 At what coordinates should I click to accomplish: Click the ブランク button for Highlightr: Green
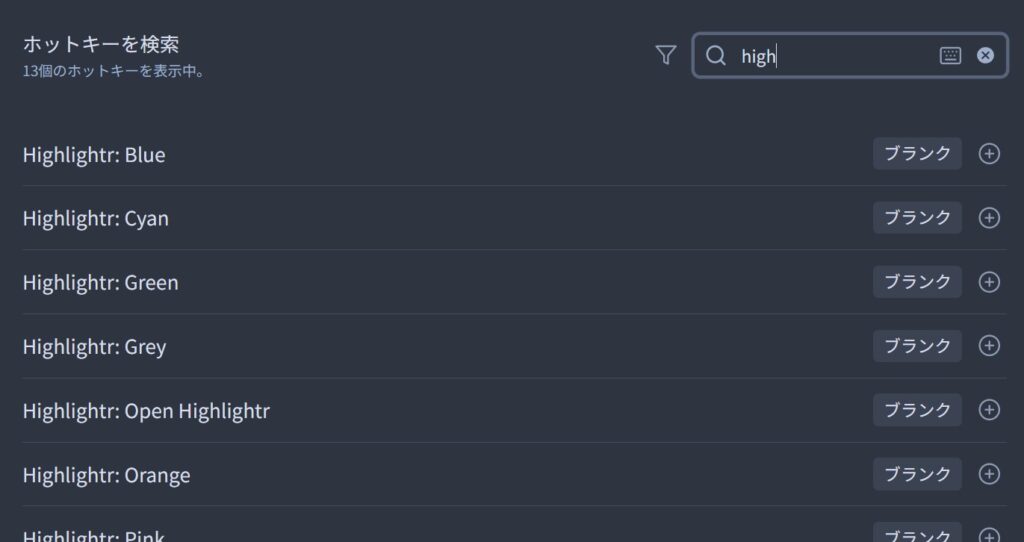point(917,281)
